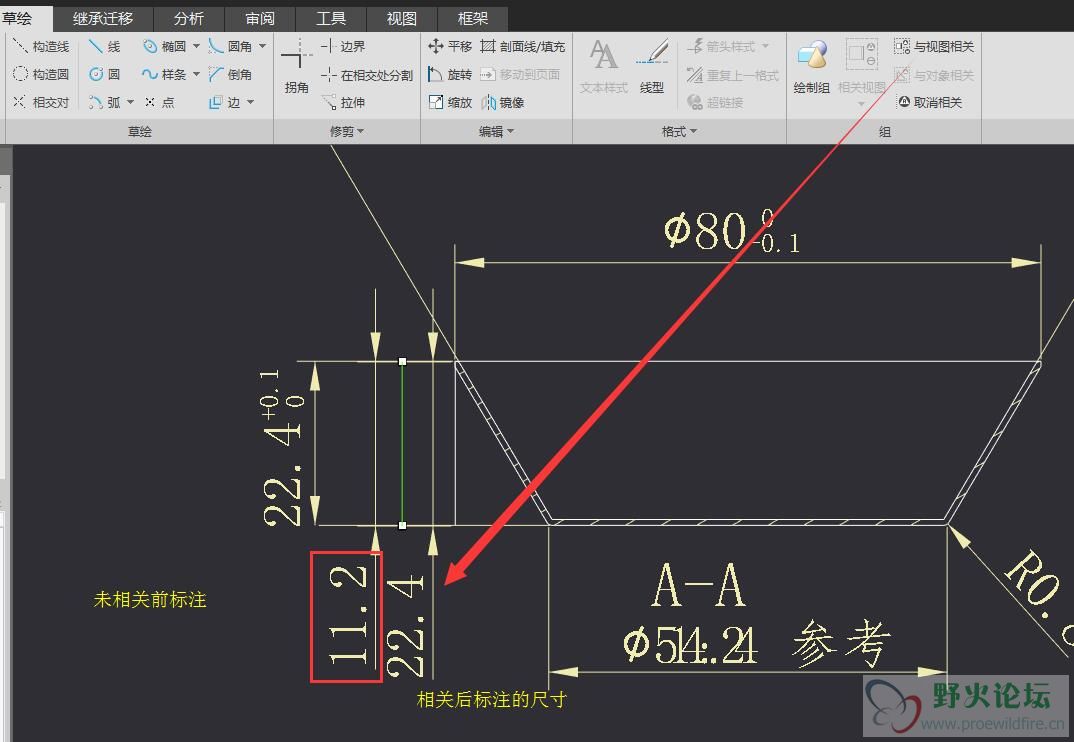Click 取消相关 unrelate command
Viewport: 1074px width, 742px height.
click(x=930, y=102)
